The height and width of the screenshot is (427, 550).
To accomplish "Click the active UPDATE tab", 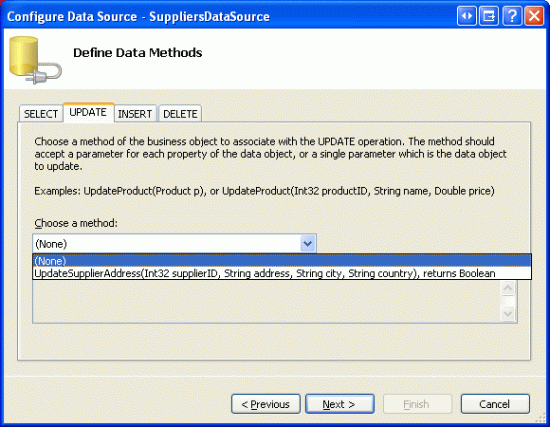I will pyautogui.click(x=88, y=112).
